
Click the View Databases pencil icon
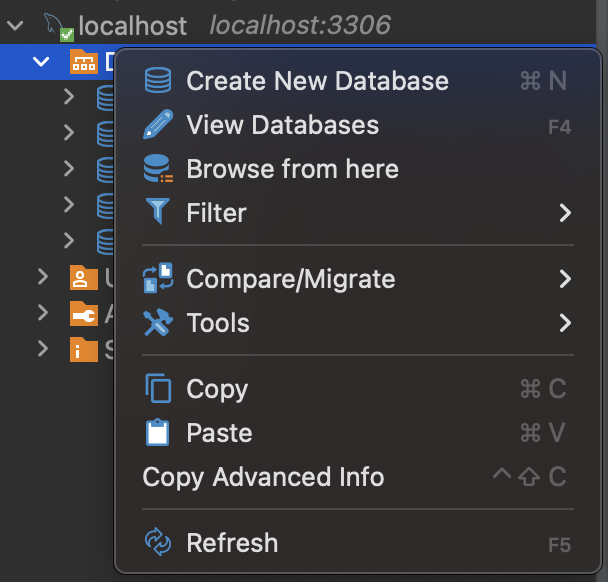coord(158,125)
